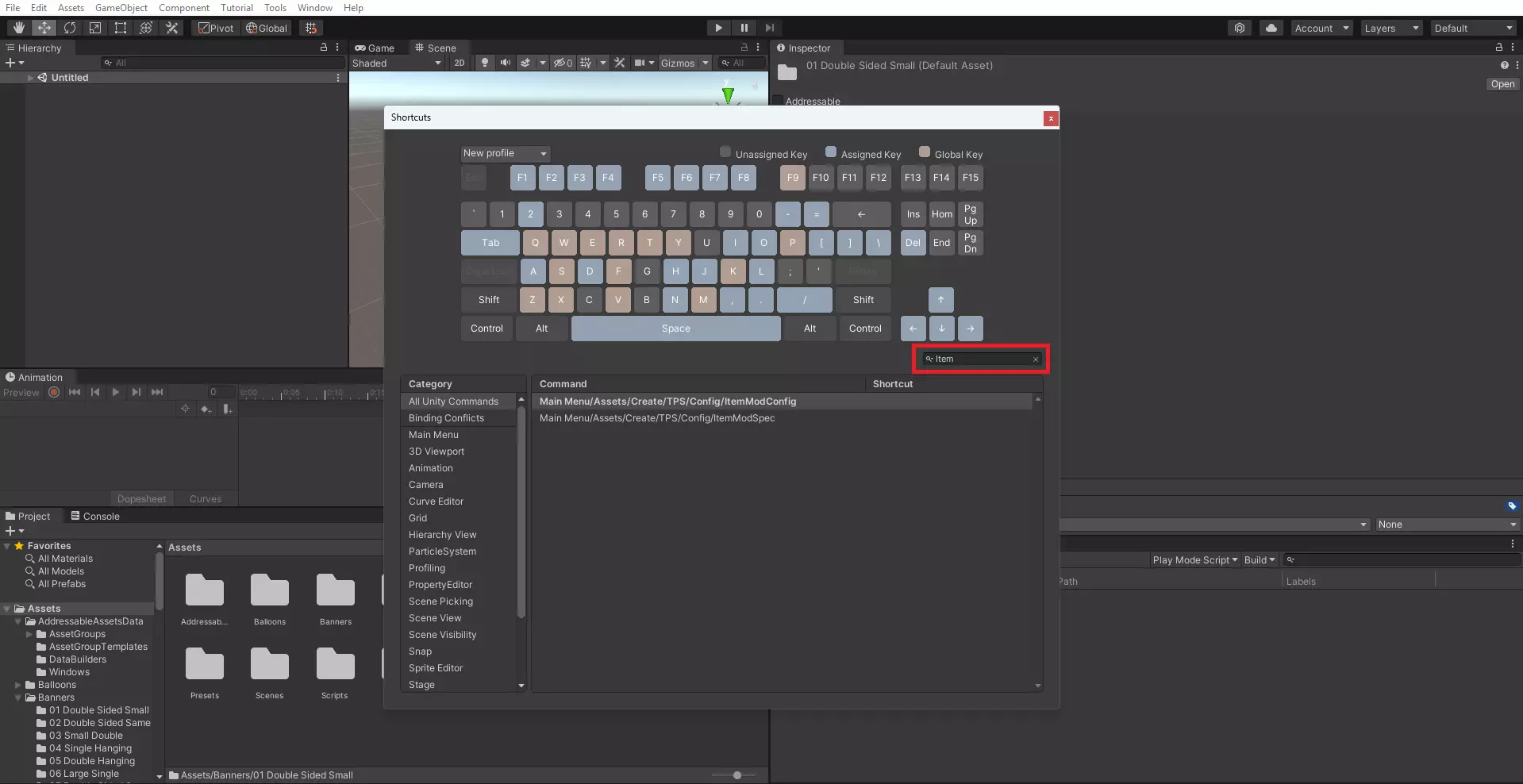The image size is (1523, 784).
Task: Select the Rect transform tool
Action: 121,28
